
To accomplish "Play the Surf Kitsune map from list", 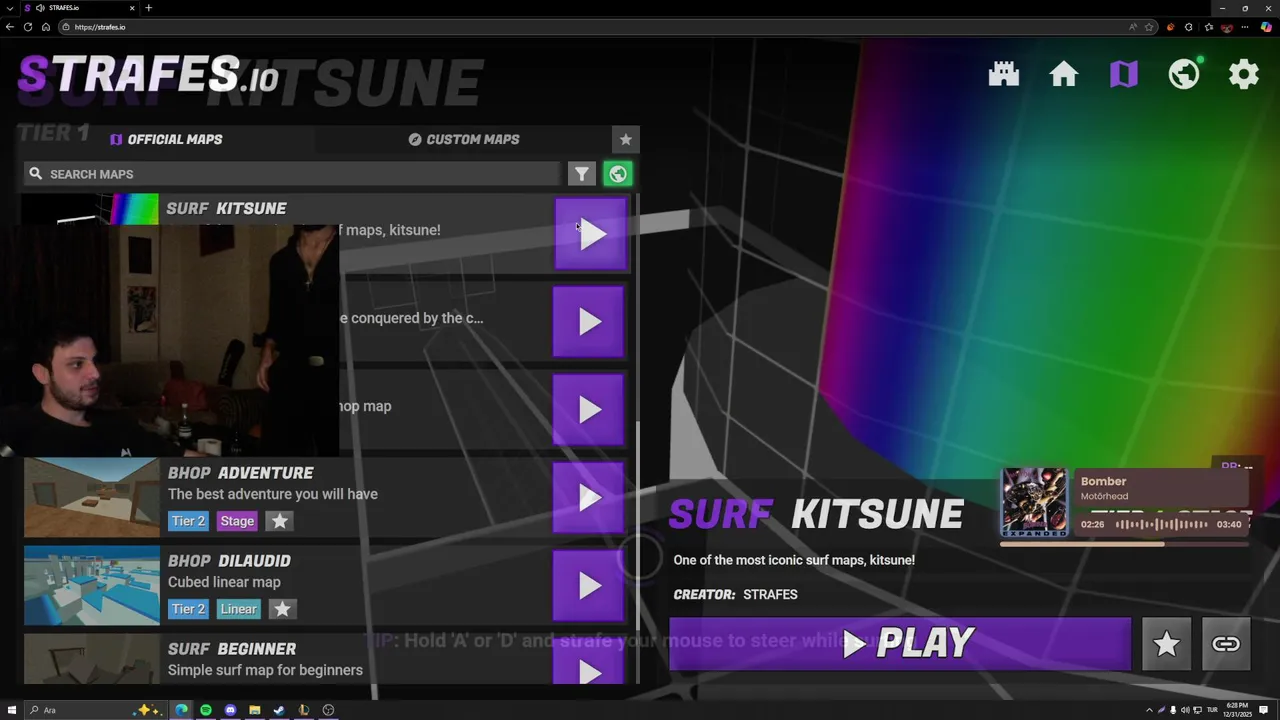I will pos(591,234).
